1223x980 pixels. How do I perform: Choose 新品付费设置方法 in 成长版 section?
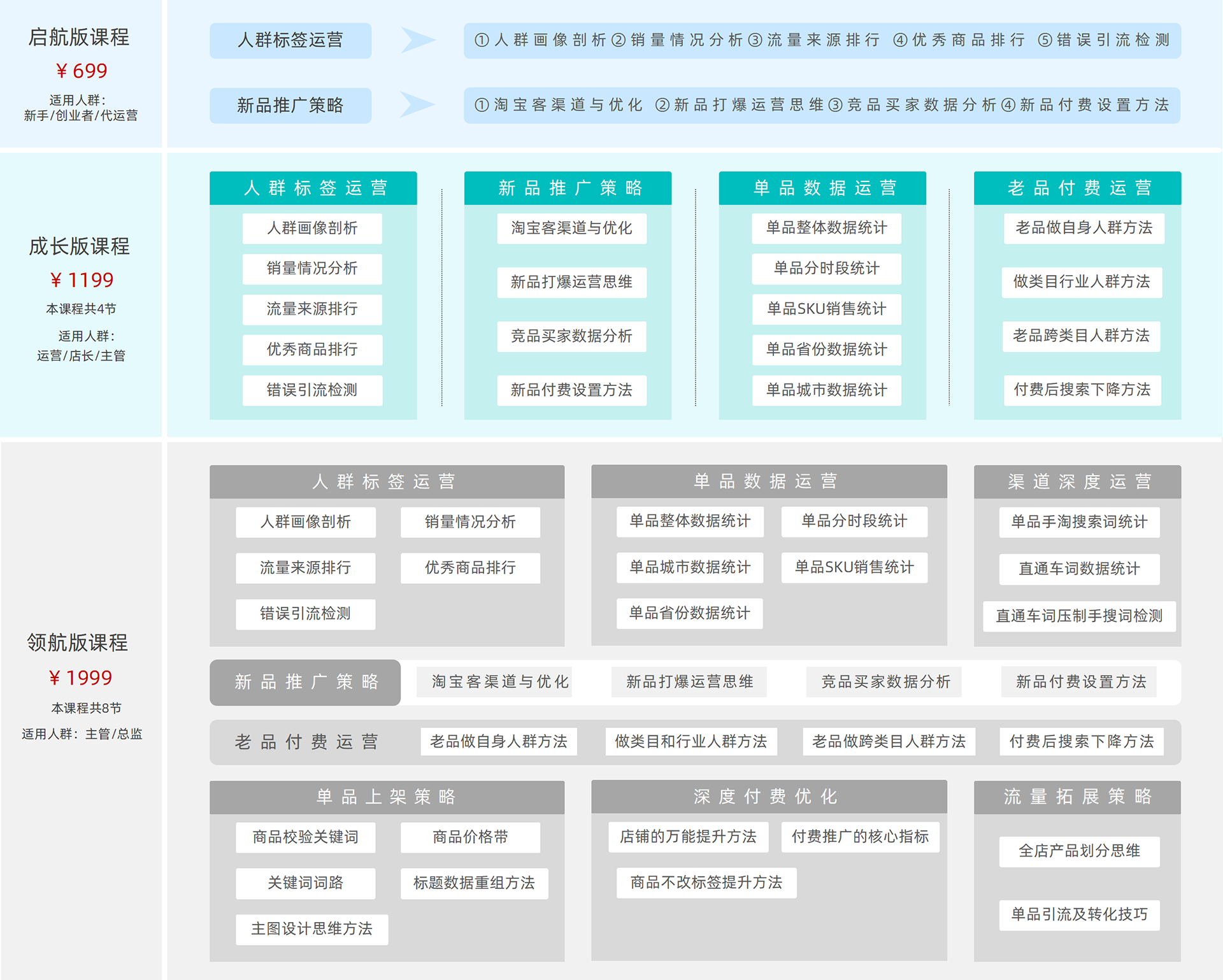click(x=571, y=390)
